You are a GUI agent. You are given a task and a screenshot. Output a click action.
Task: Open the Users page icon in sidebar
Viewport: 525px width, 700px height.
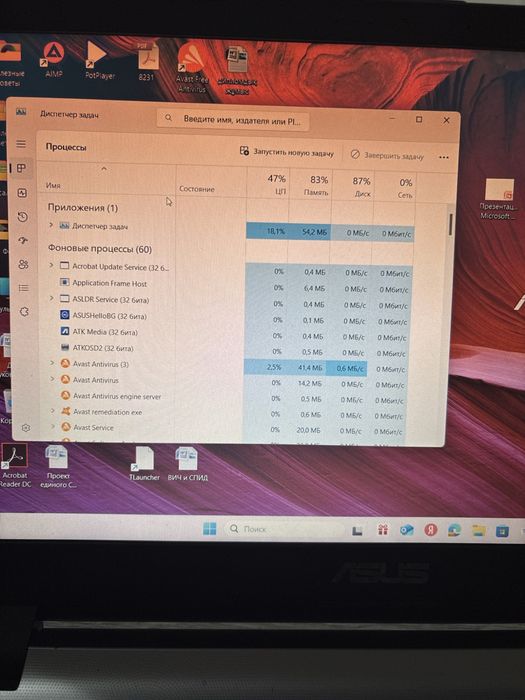24,264
